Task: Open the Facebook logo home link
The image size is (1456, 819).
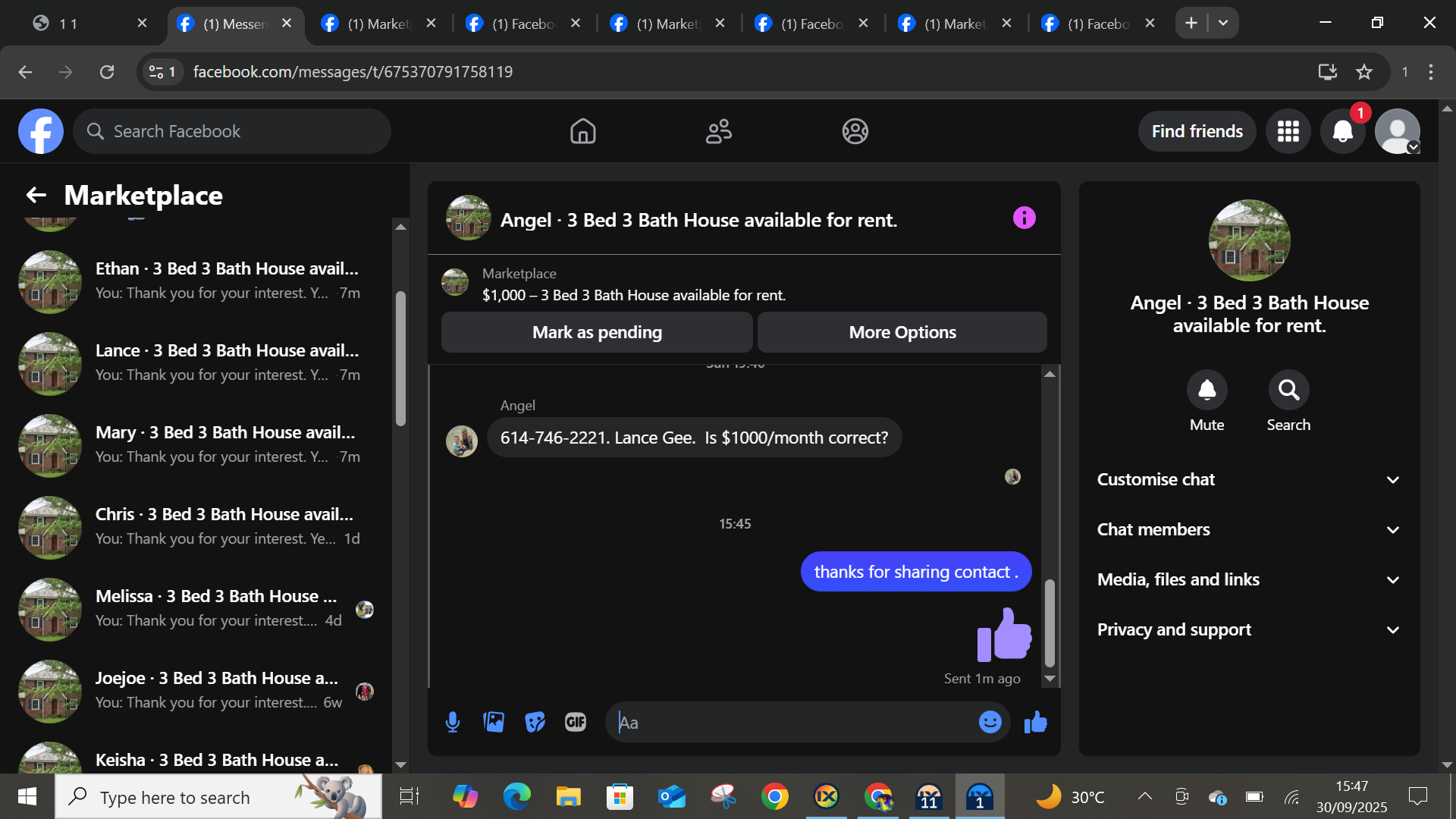Action: [41, 131]
